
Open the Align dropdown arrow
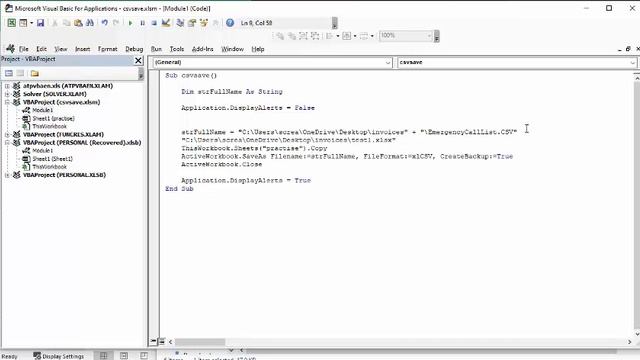[x=338, y=36]
